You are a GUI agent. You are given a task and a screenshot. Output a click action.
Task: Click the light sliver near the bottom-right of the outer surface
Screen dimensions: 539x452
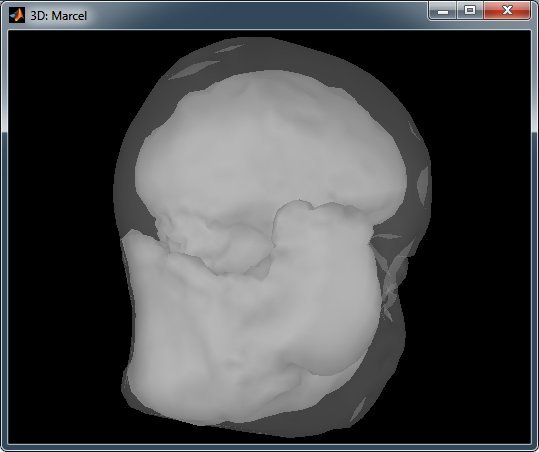click(358, 409)
